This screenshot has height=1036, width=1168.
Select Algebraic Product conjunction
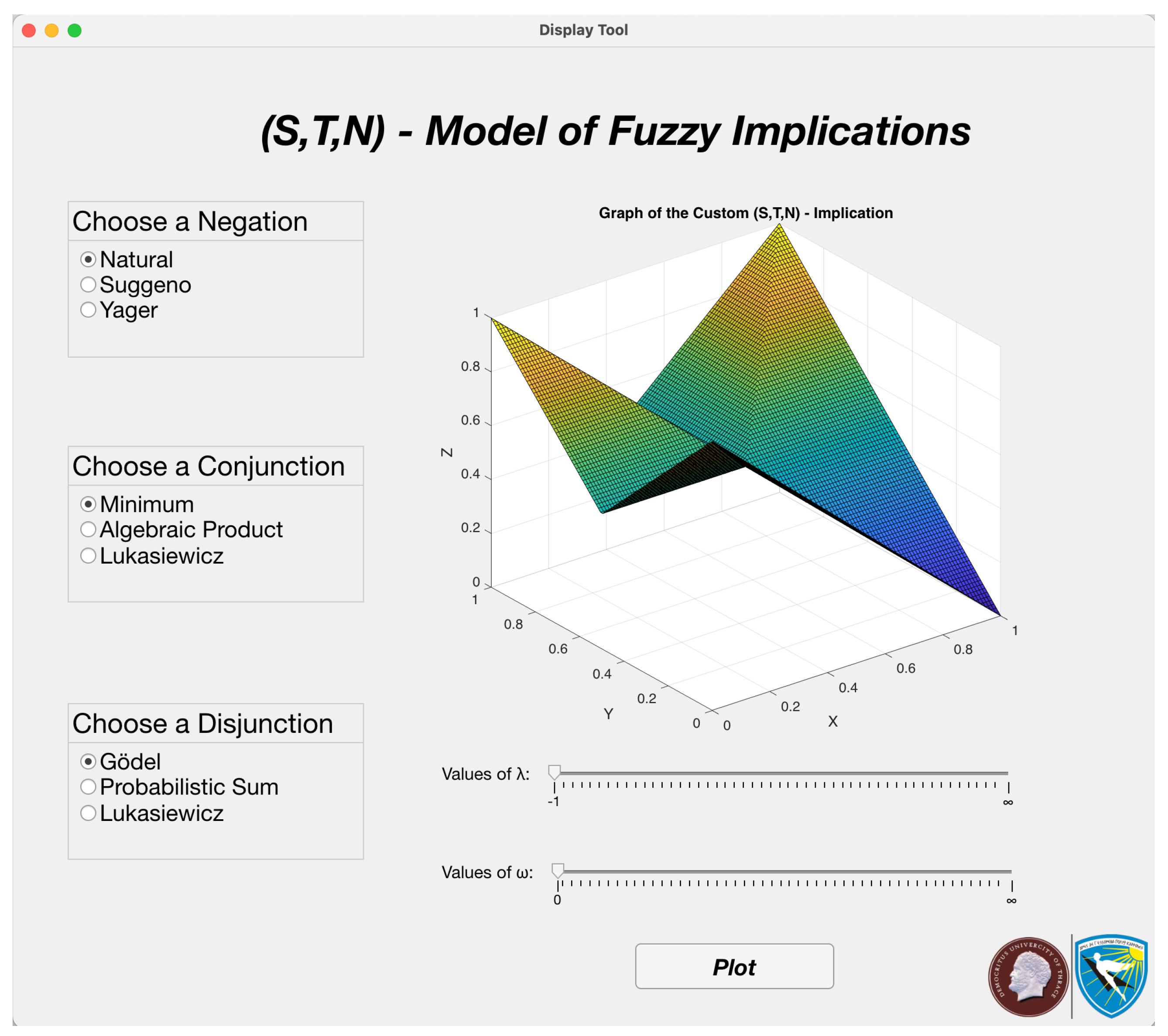(x=88, y=530)
